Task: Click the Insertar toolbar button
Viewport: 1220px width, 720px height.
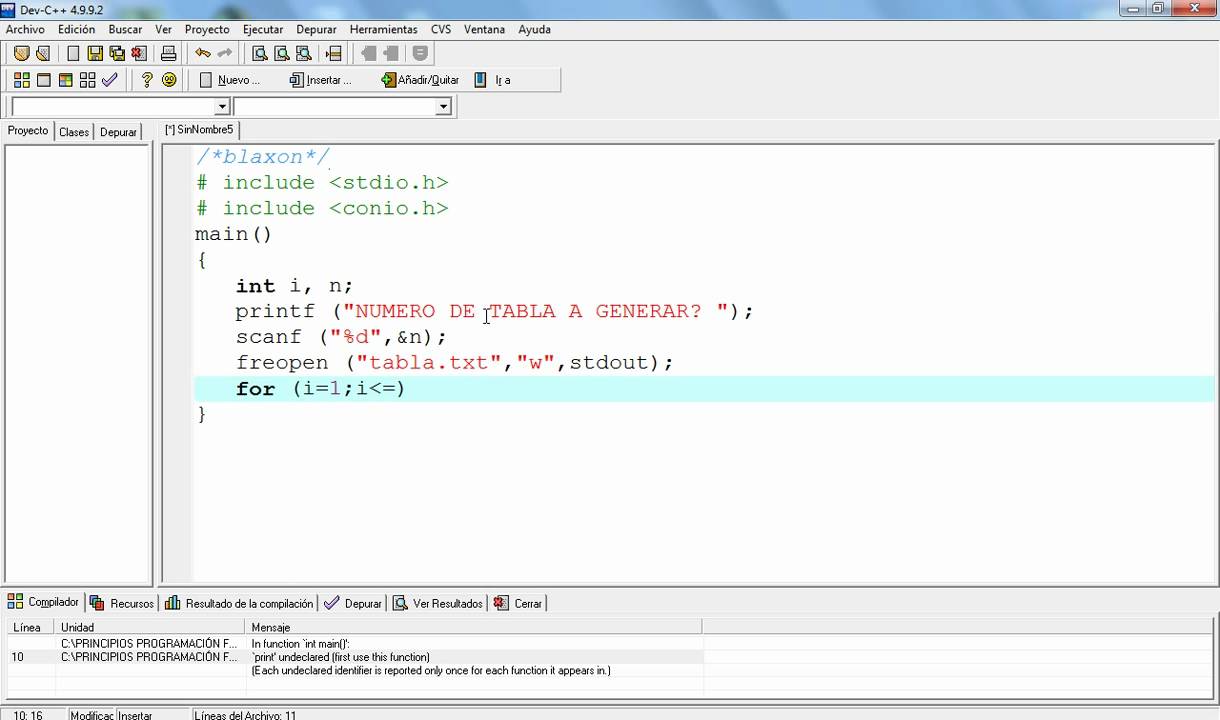Action: point(322,80)
